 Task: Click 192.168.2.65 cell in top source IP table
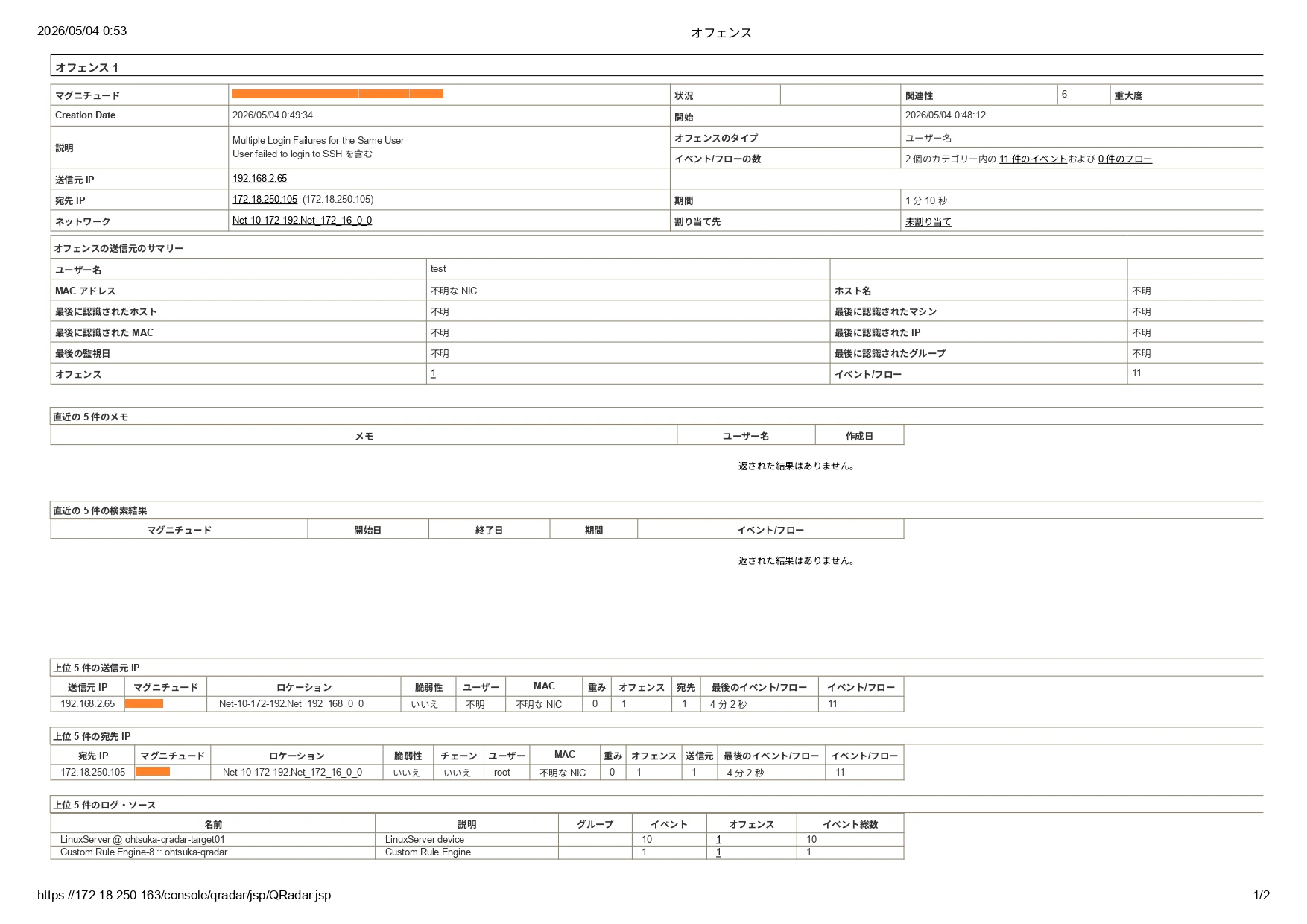(x=88, y=704)
